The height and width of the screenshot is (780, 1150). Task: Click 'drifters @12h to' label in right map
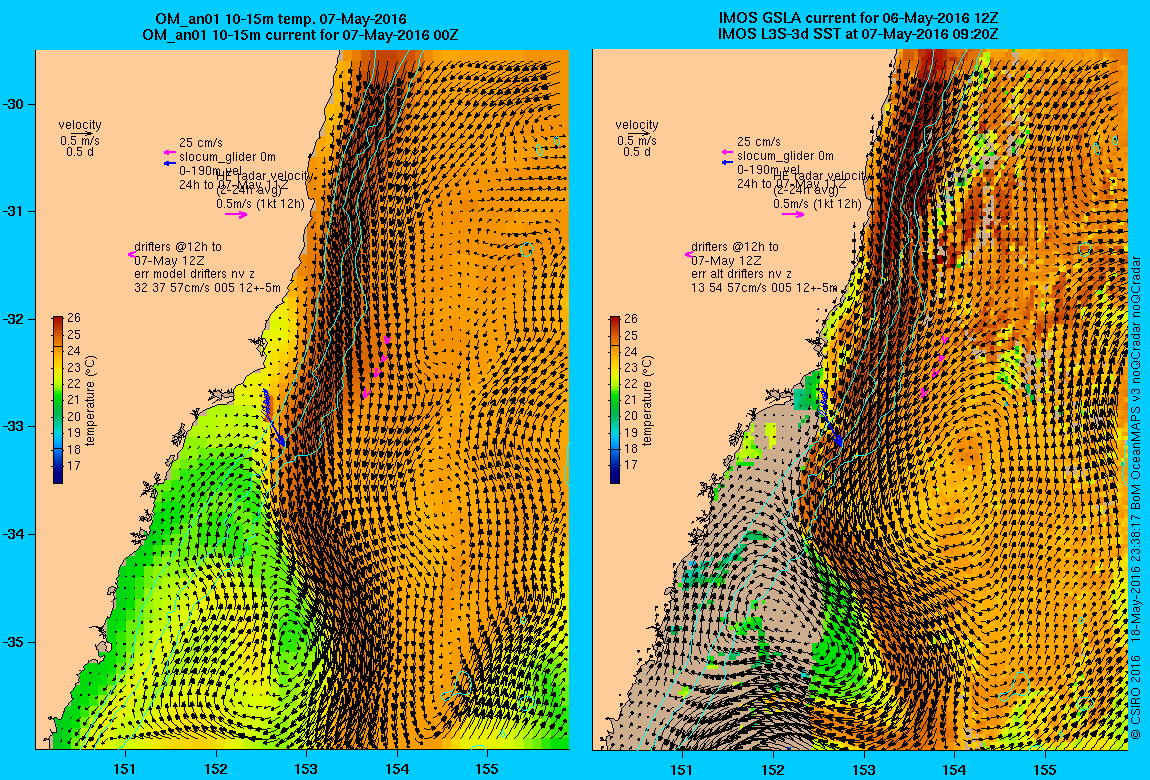tap(734, 247)
